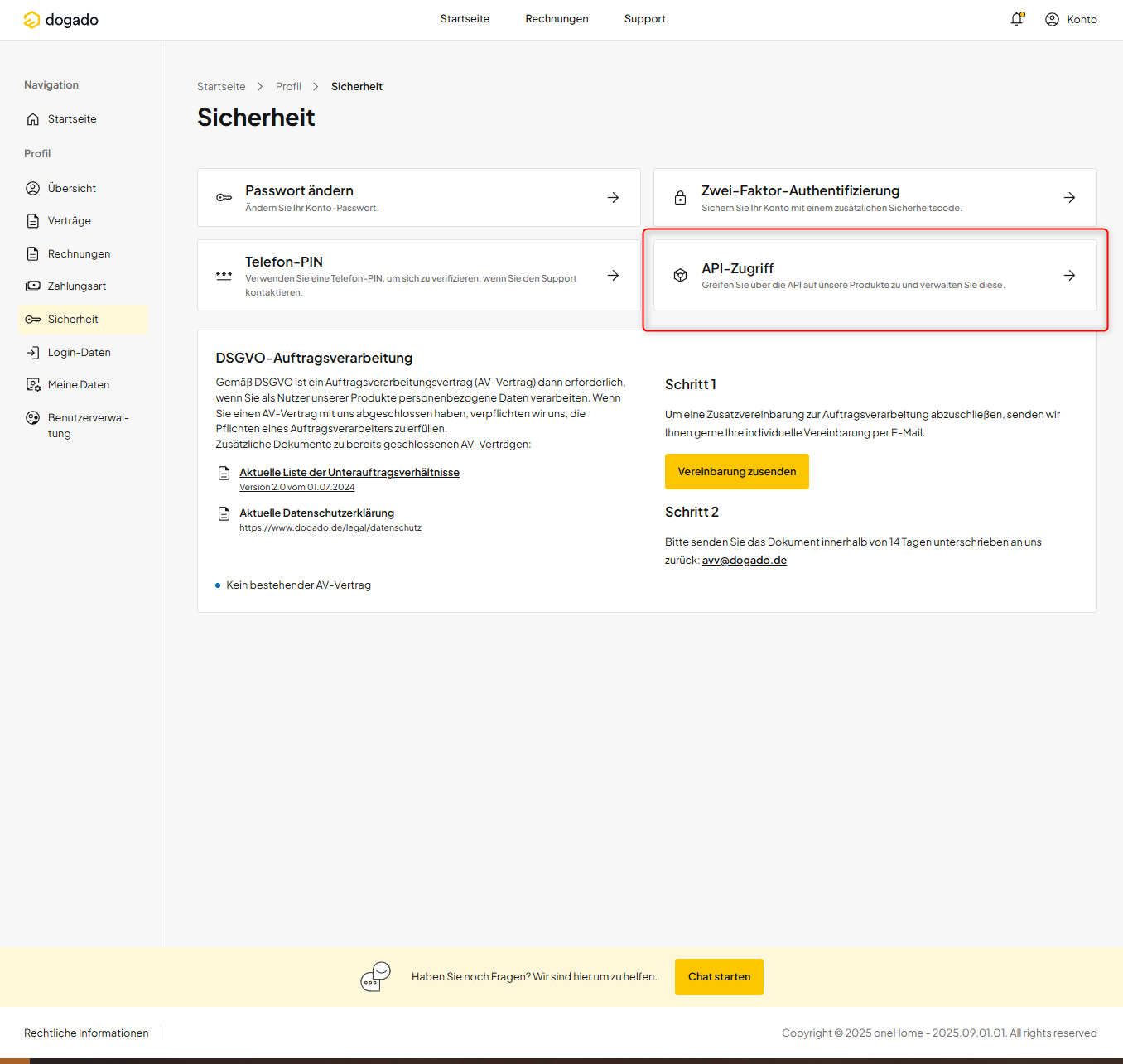This screenshot has height=1064, width=1123.
Task: Click Rechtliche Informationen in footer
Action: (86, 1033)
